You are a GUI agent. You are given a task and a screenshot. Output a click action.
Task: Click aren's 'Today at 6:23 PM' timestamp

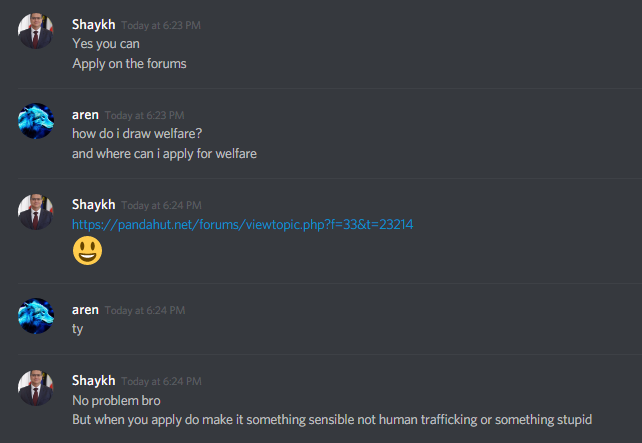tap(145, 115)
